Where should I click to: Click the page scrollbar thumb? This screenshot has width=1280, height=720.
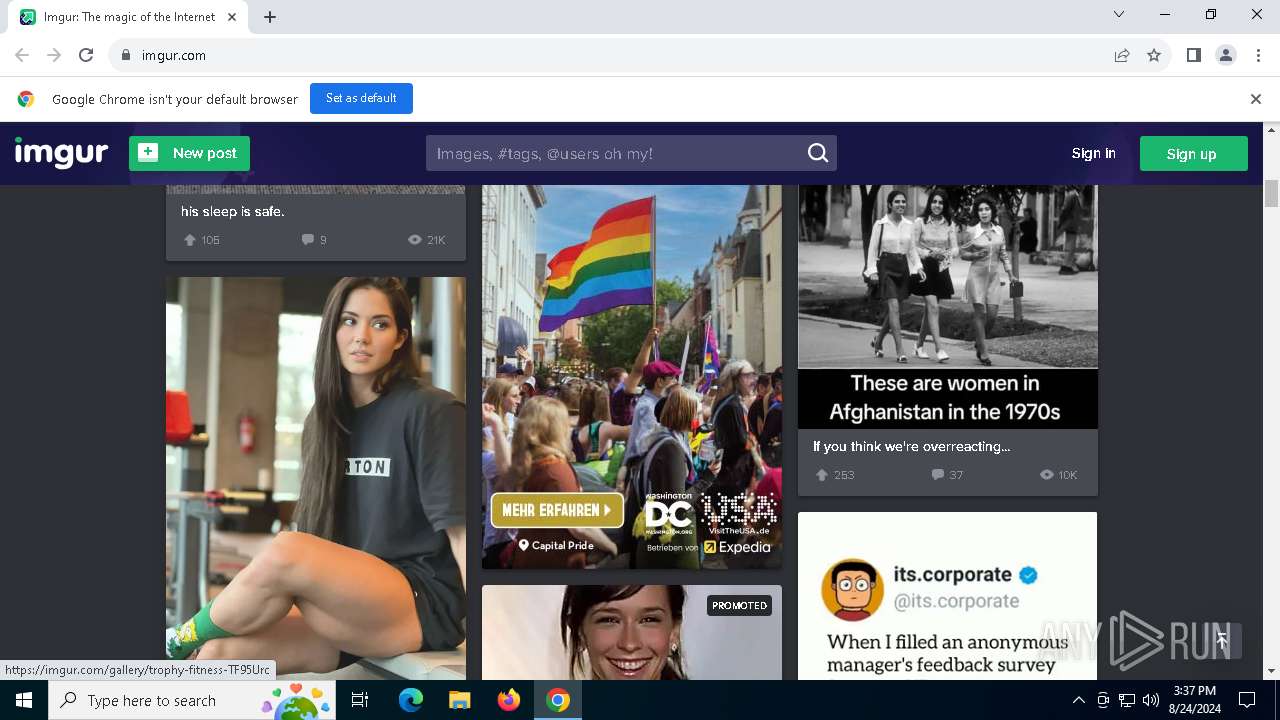coord(1271,193)
